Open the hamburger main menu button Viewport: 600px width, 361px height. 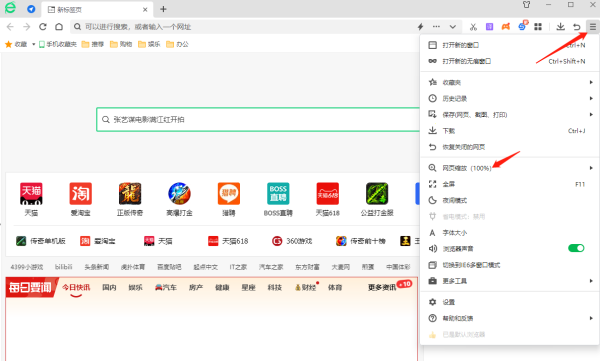click(x=592, y=26)
